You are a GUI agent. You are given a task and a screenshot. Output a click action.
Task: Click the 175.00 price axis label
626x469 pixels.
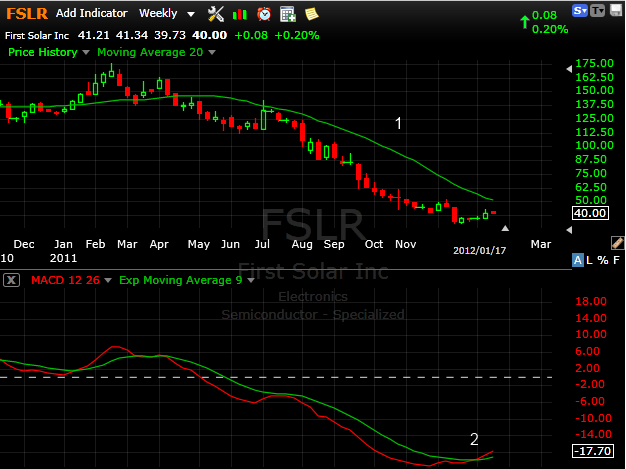(594, 63)
